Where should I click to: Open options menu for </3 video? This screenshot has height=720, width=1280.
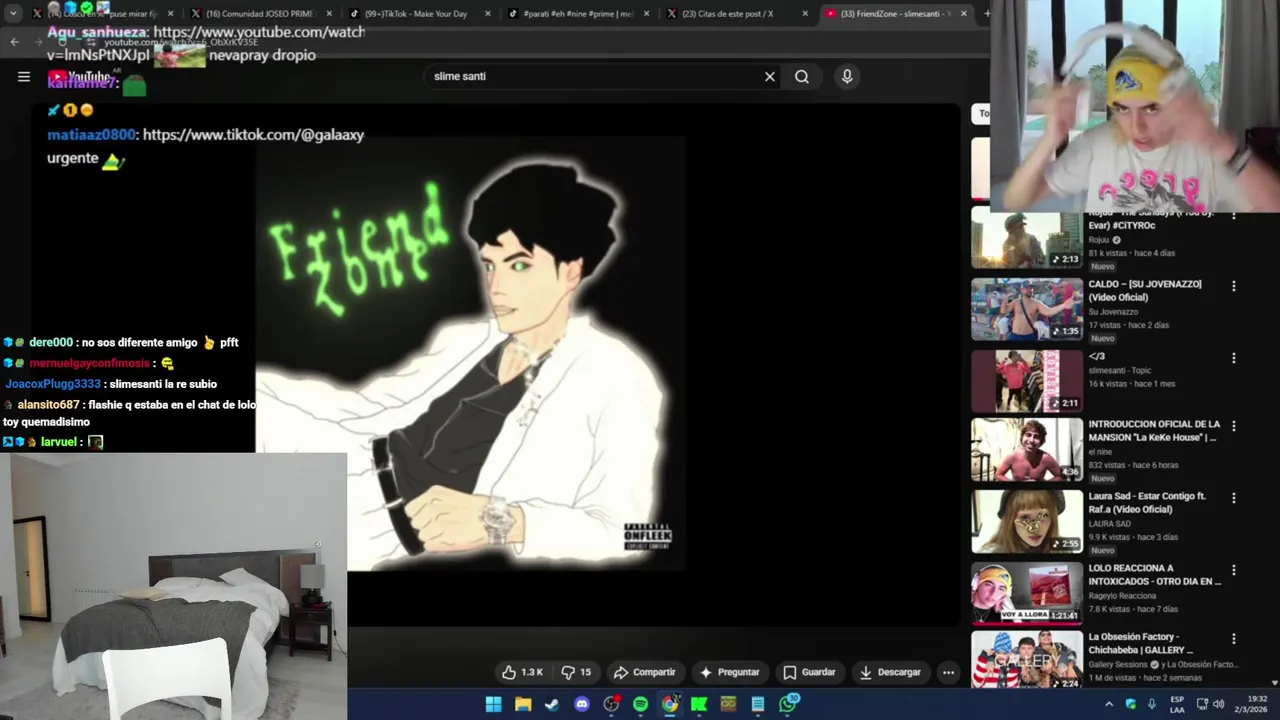pyautogui.click(x=1233, y=358)
